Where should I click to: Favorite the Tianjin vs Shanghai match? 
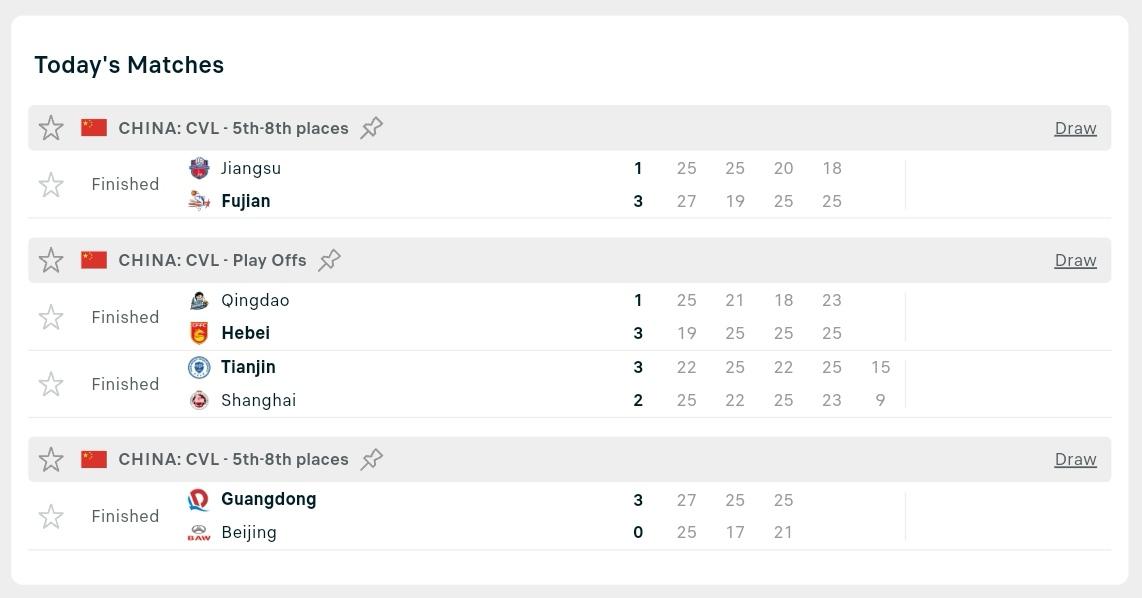tap(51, 384)
